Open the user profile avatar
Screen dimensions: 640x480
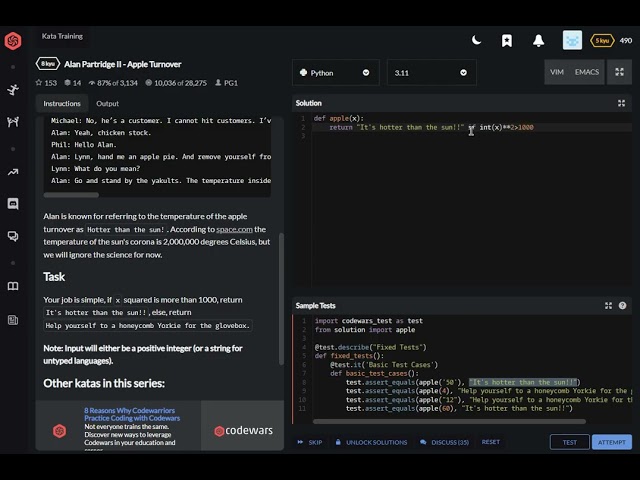coord(572,40)
